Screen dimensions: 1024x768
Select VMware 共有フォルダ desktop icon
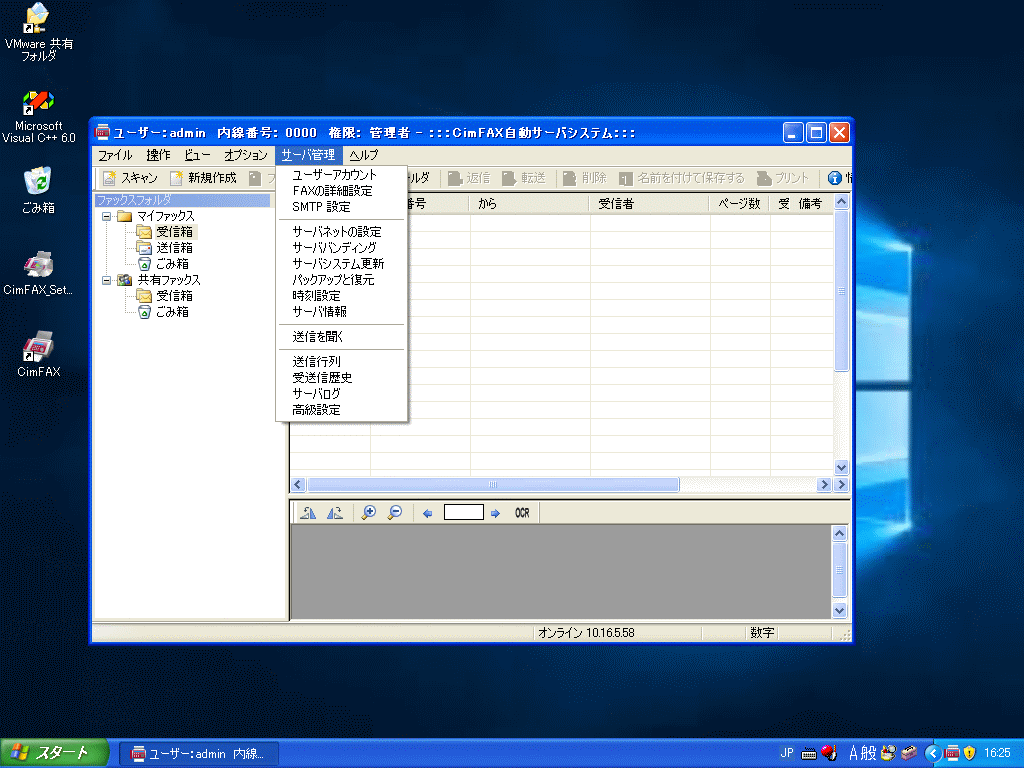click(x=39, y=33)
